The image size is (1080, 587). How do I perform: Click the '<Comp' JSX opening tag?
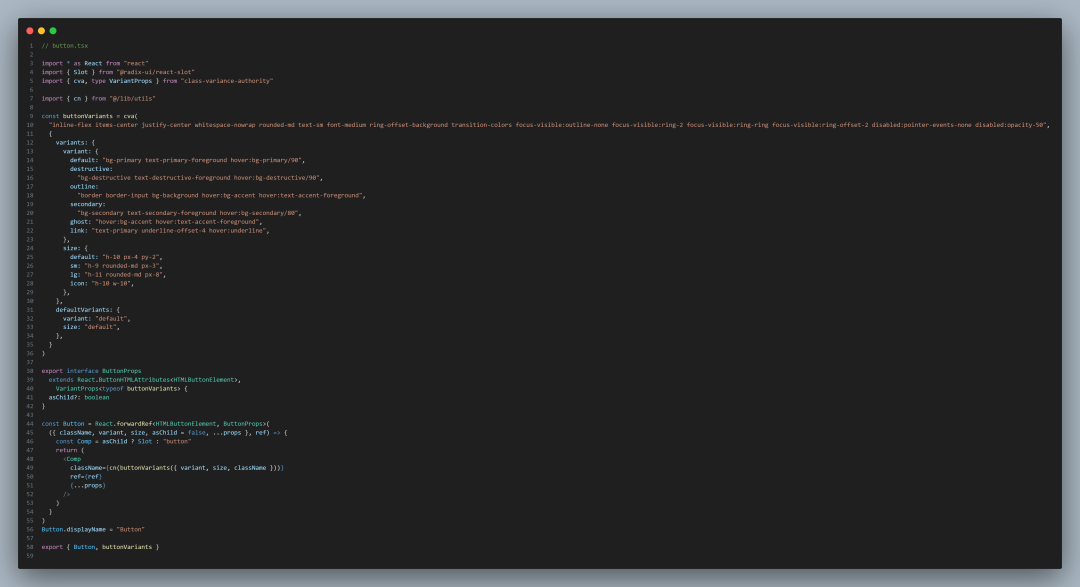pos(72,460)
